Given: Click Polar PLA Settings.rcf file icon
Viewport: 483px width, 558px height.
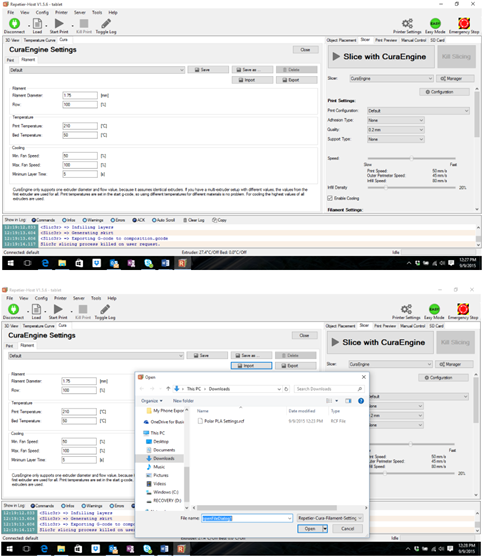Looking at the screenshot, I should 200,421.
